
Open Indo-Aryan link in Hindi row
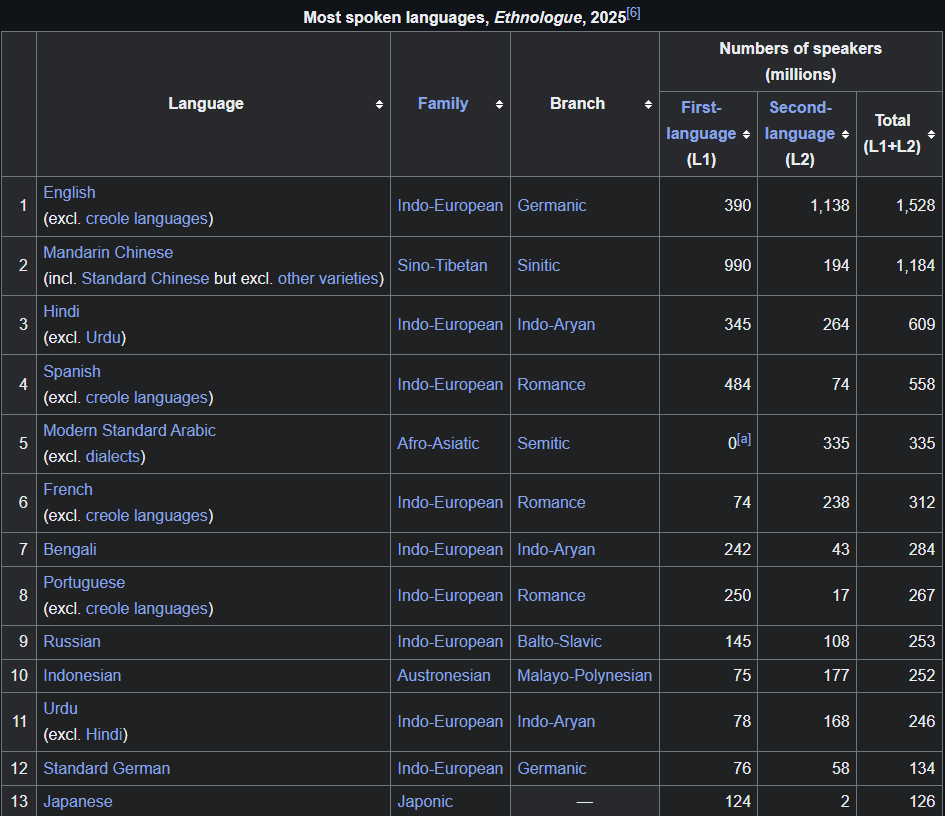pyautogui.click(x=556, y=324)
